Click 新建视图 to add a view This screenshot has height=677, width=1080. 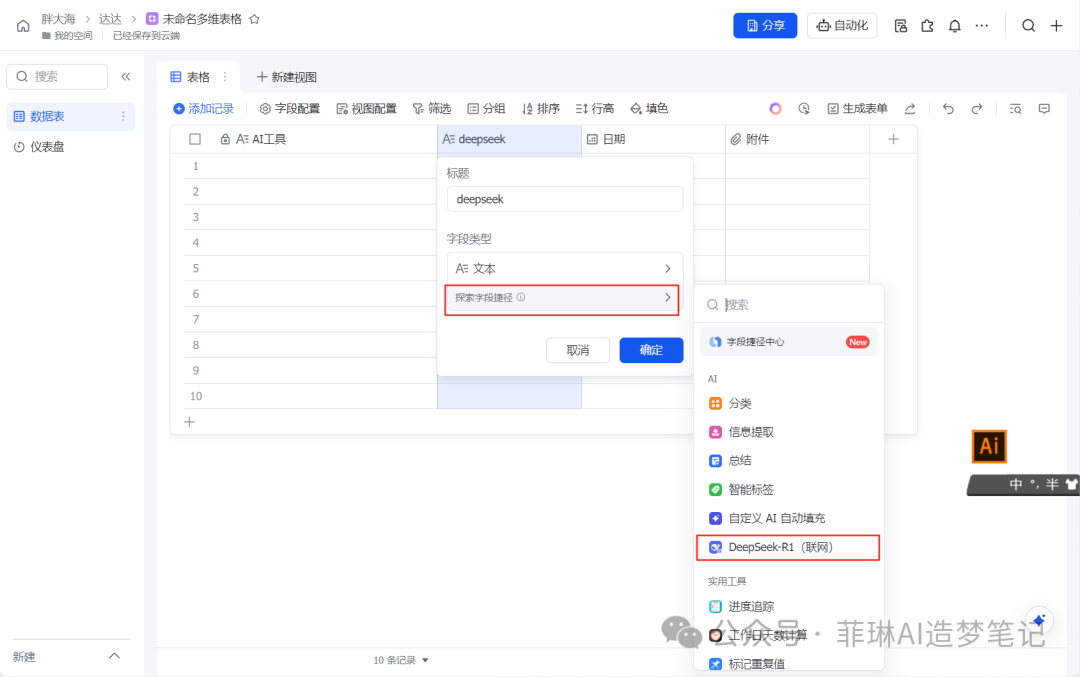pos(287,77)
